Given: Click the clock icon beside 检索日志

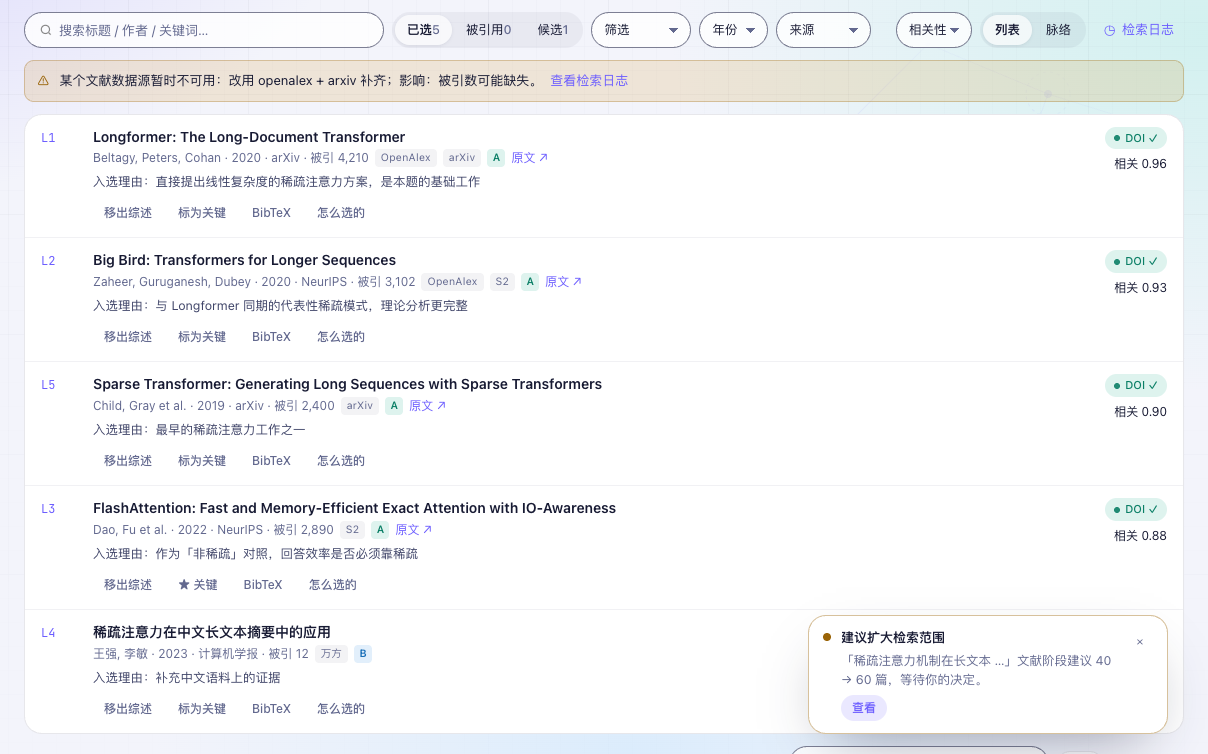Looking at the screenshot, I should click(x=1110, y=31).
